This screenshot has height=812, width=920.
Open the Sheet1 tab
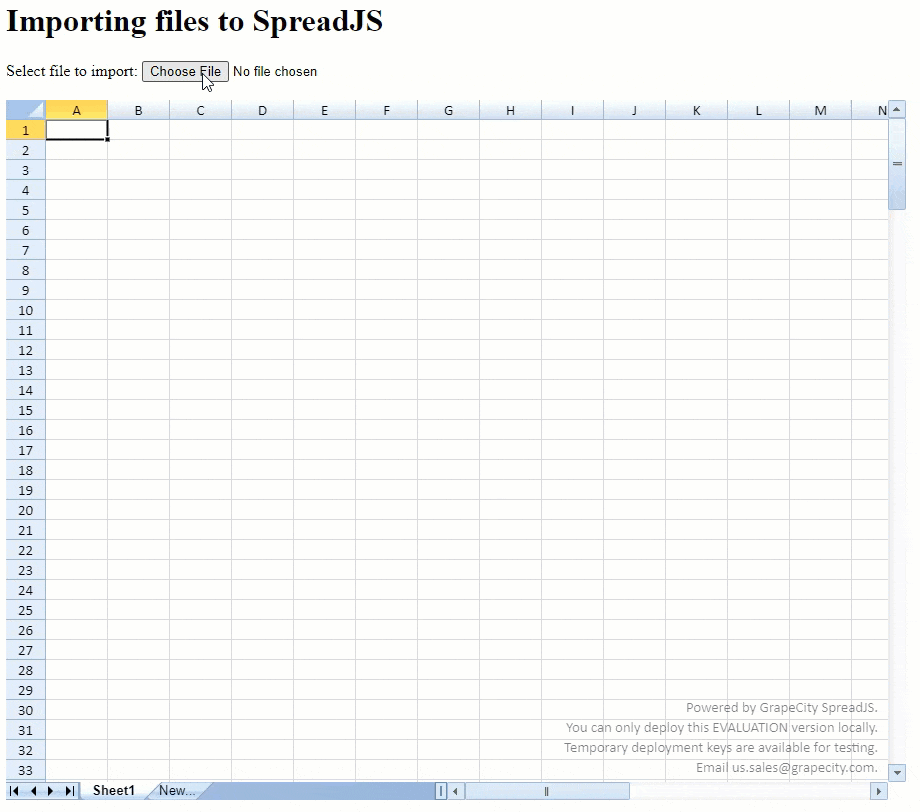(114, 791)
